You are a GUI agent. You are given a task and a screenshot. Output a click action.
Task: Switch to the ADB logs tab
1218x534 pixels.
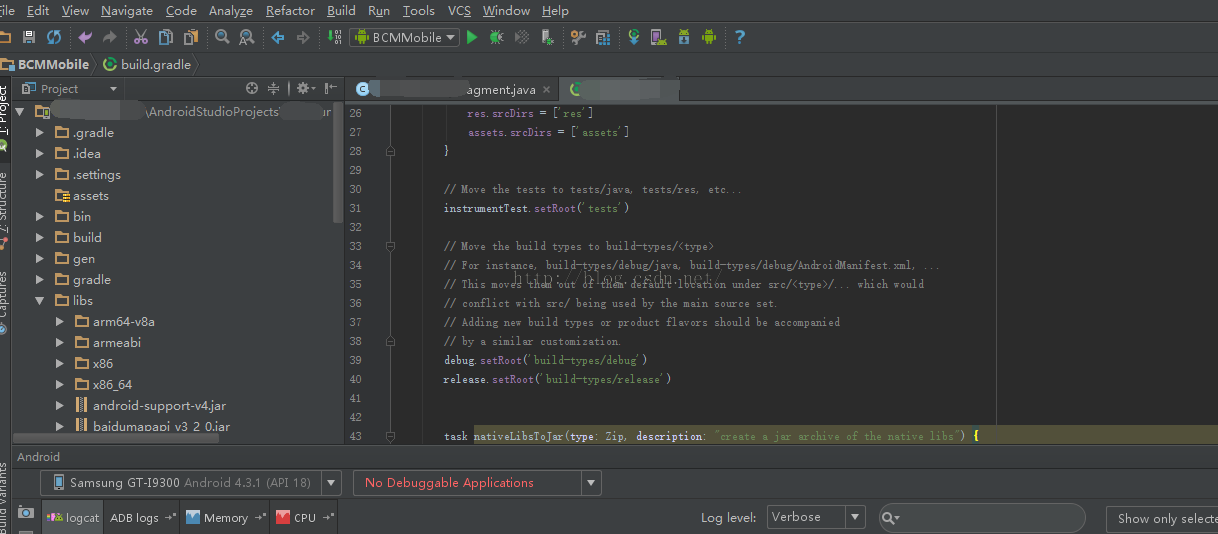tap(141, 517)
